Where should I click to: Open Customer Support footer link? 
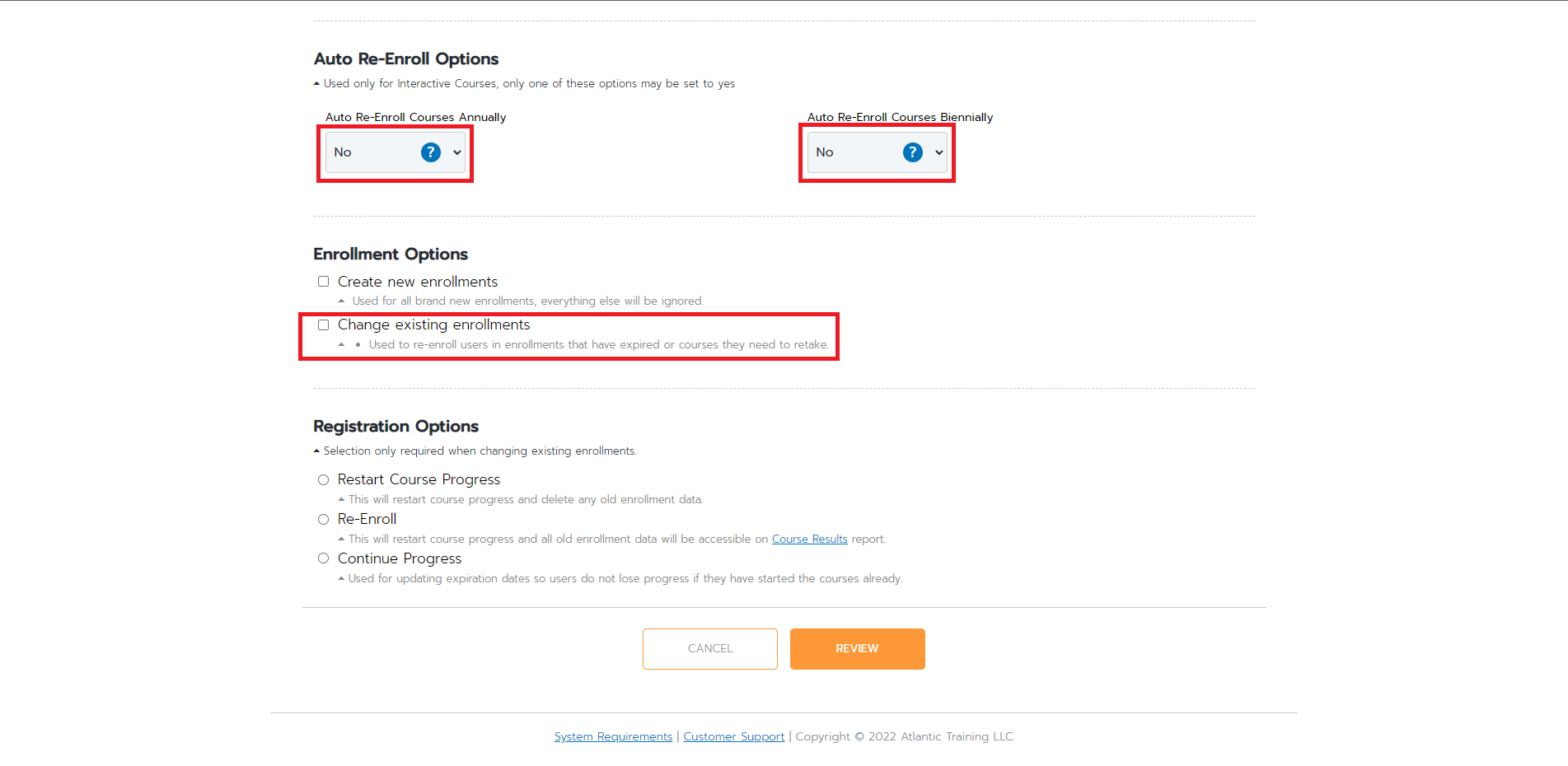733,736
